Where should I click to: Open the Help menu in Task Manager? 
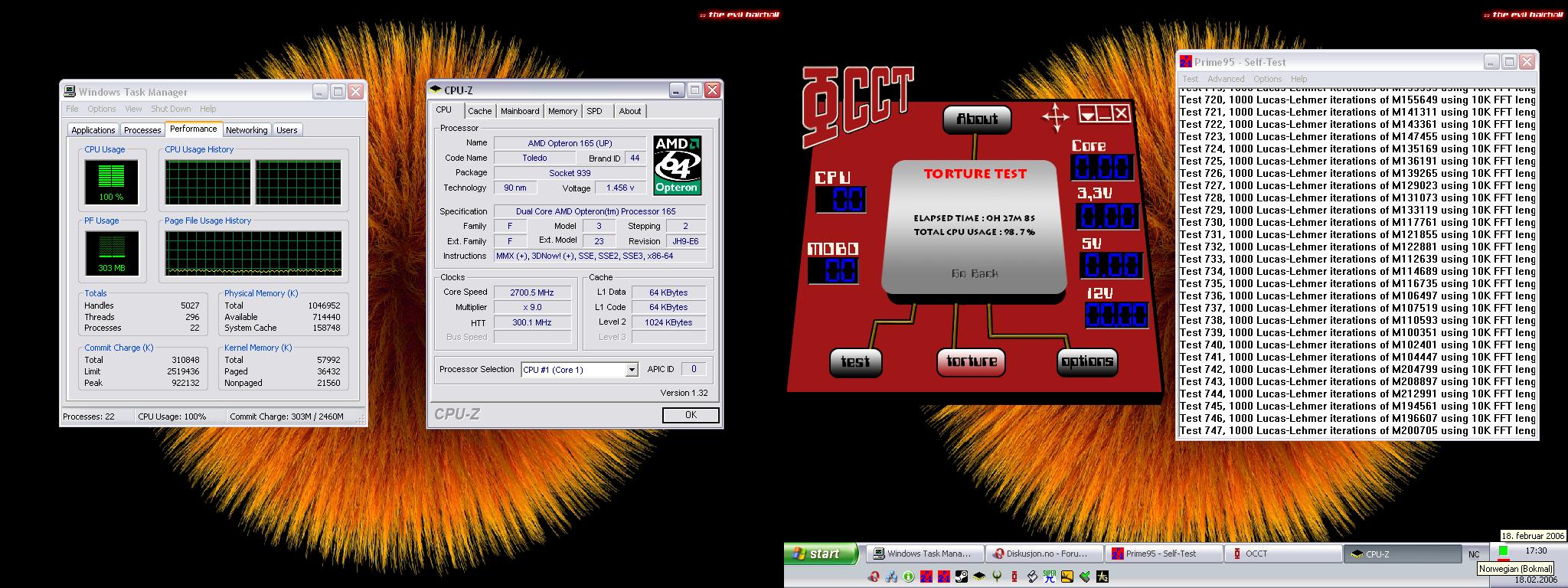point(207,109)
